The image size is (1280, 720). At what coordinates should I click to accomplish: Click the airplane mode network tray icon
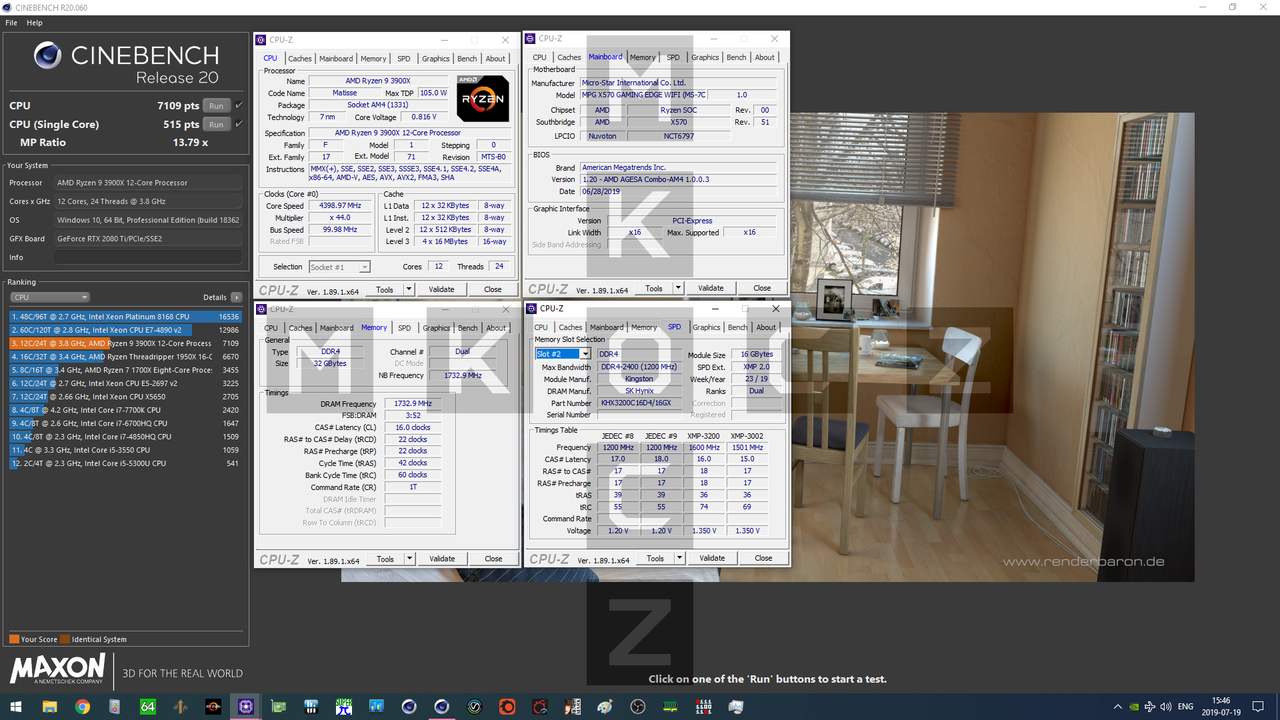tap(1151, 706)
